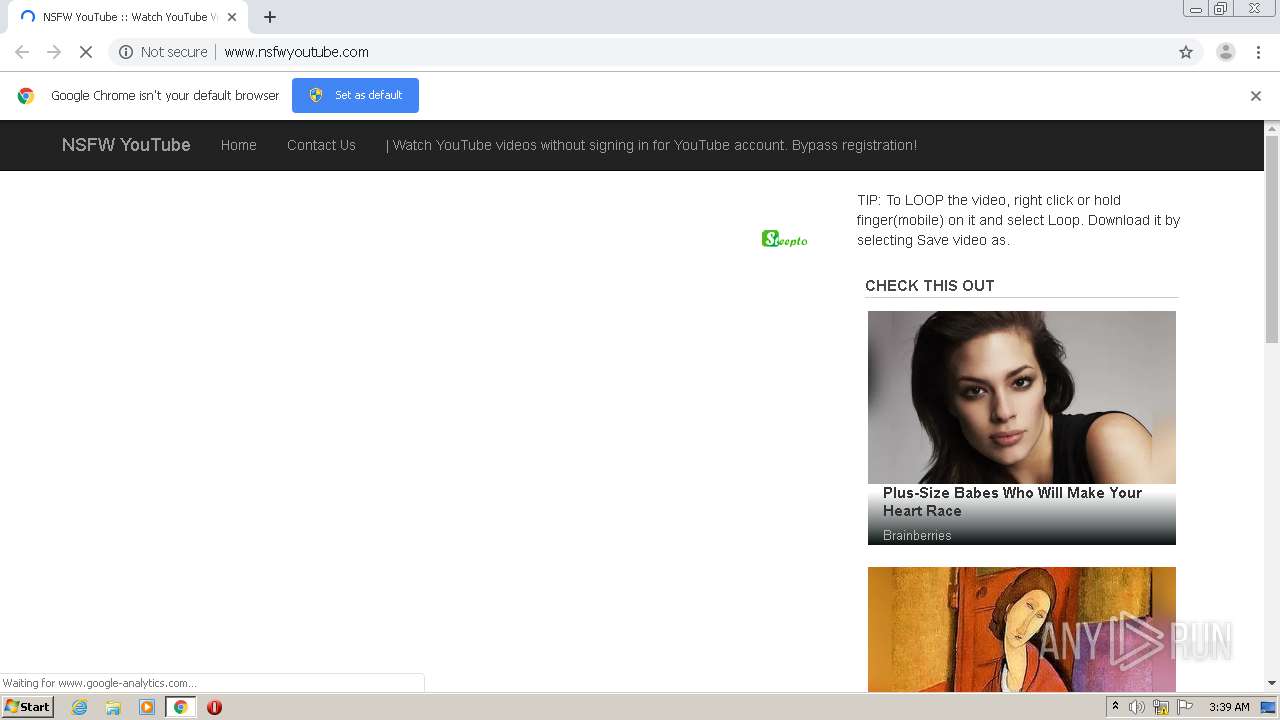
Task: Show hidden tray icons arrow
Action: 1116,707
